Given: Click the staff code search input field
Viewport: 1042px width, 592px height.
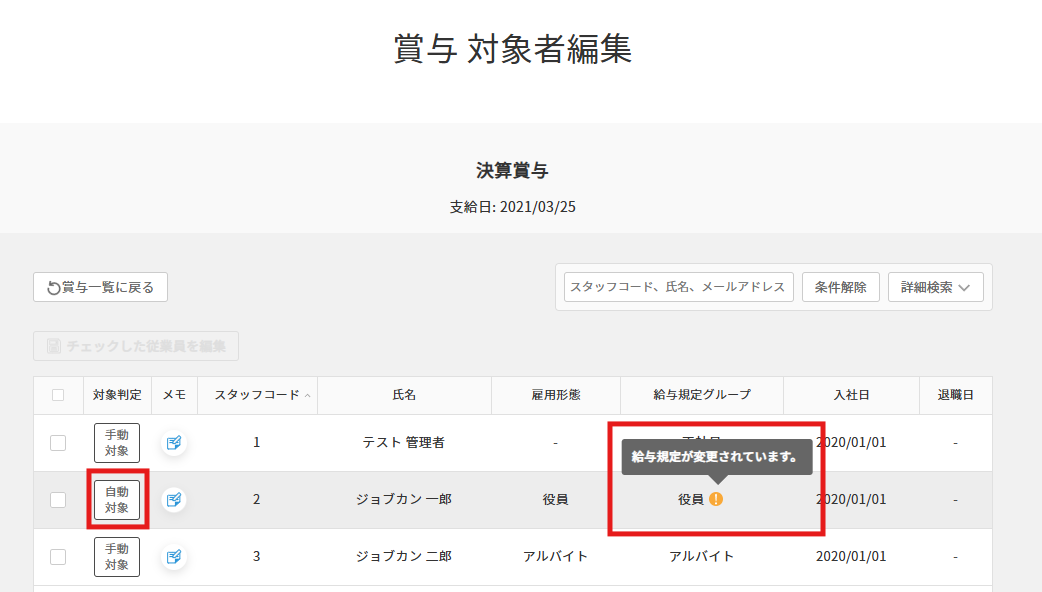Looking at the screenshot, I should (x=677, y=287).
